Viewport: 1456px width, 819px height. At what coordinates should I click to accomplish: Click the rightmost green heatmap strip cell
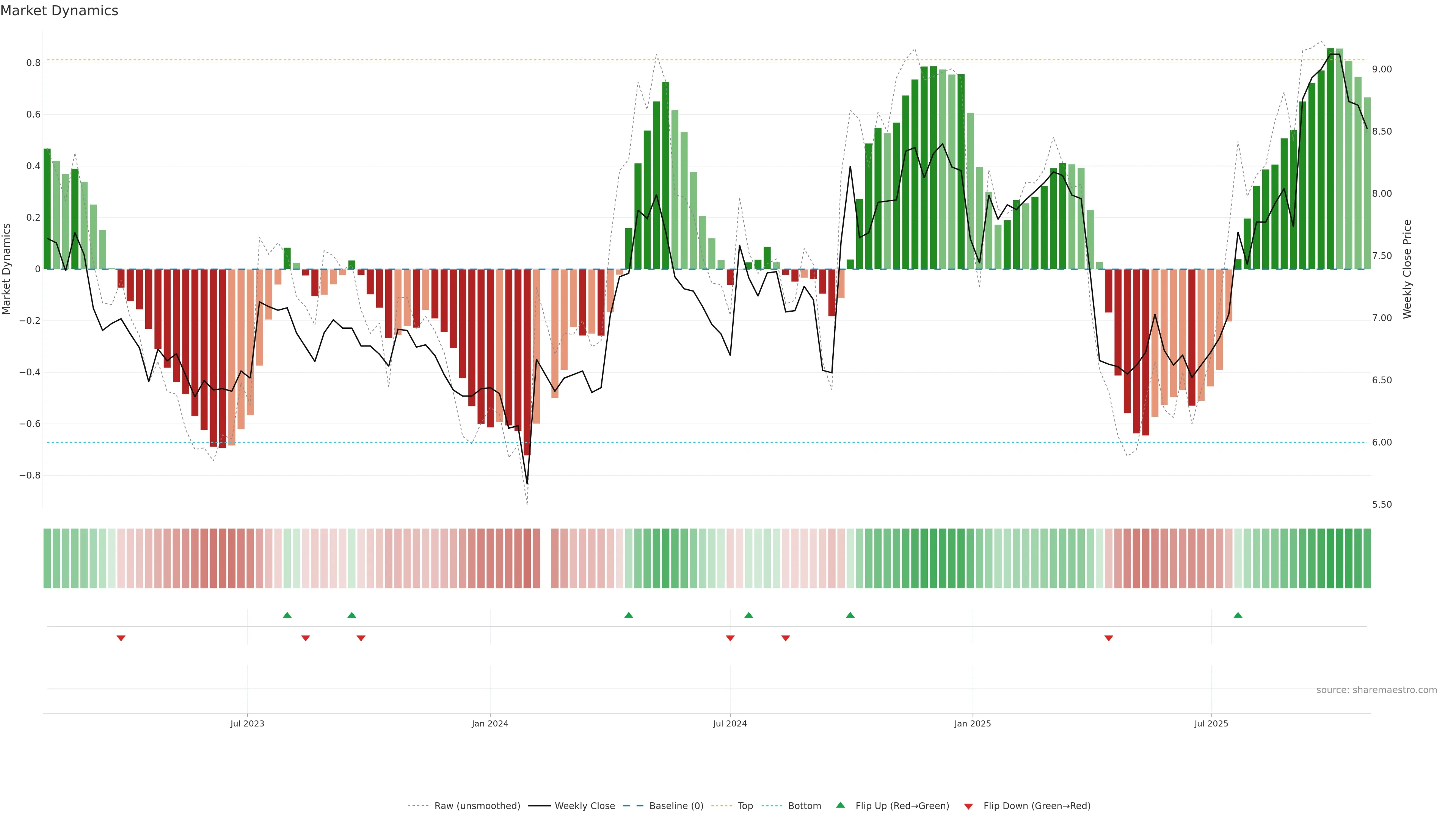coord(1367,558)
